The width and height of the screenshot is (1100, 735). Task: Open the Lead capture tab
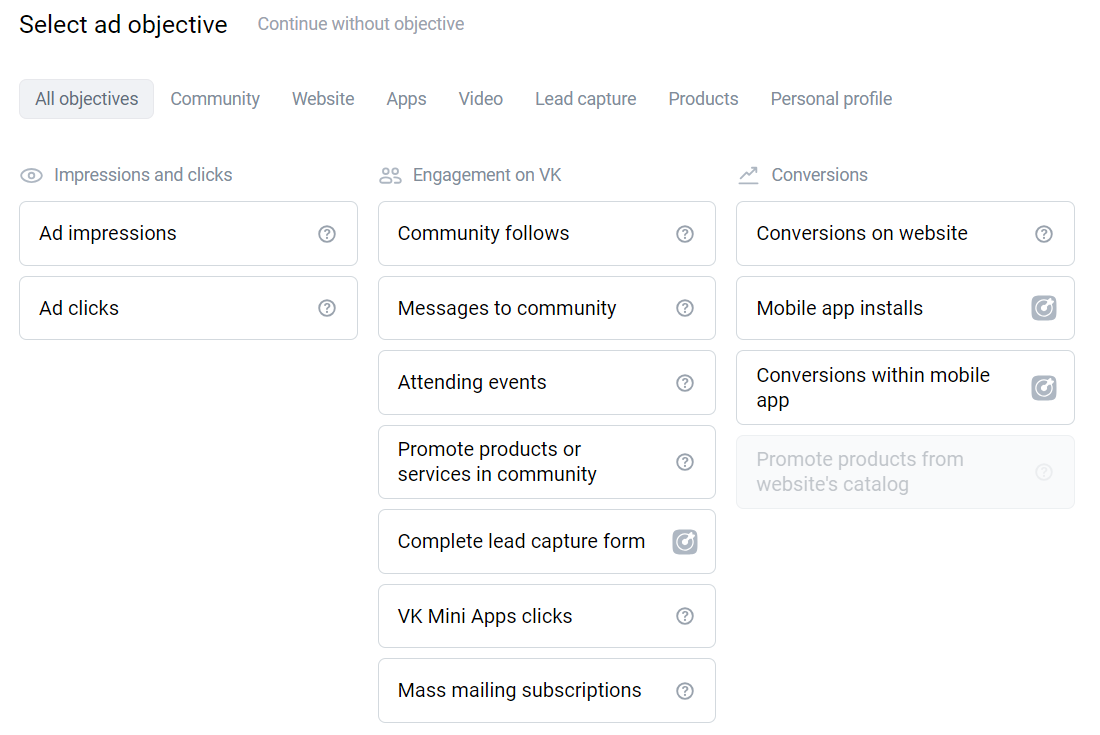coord(586,99)
